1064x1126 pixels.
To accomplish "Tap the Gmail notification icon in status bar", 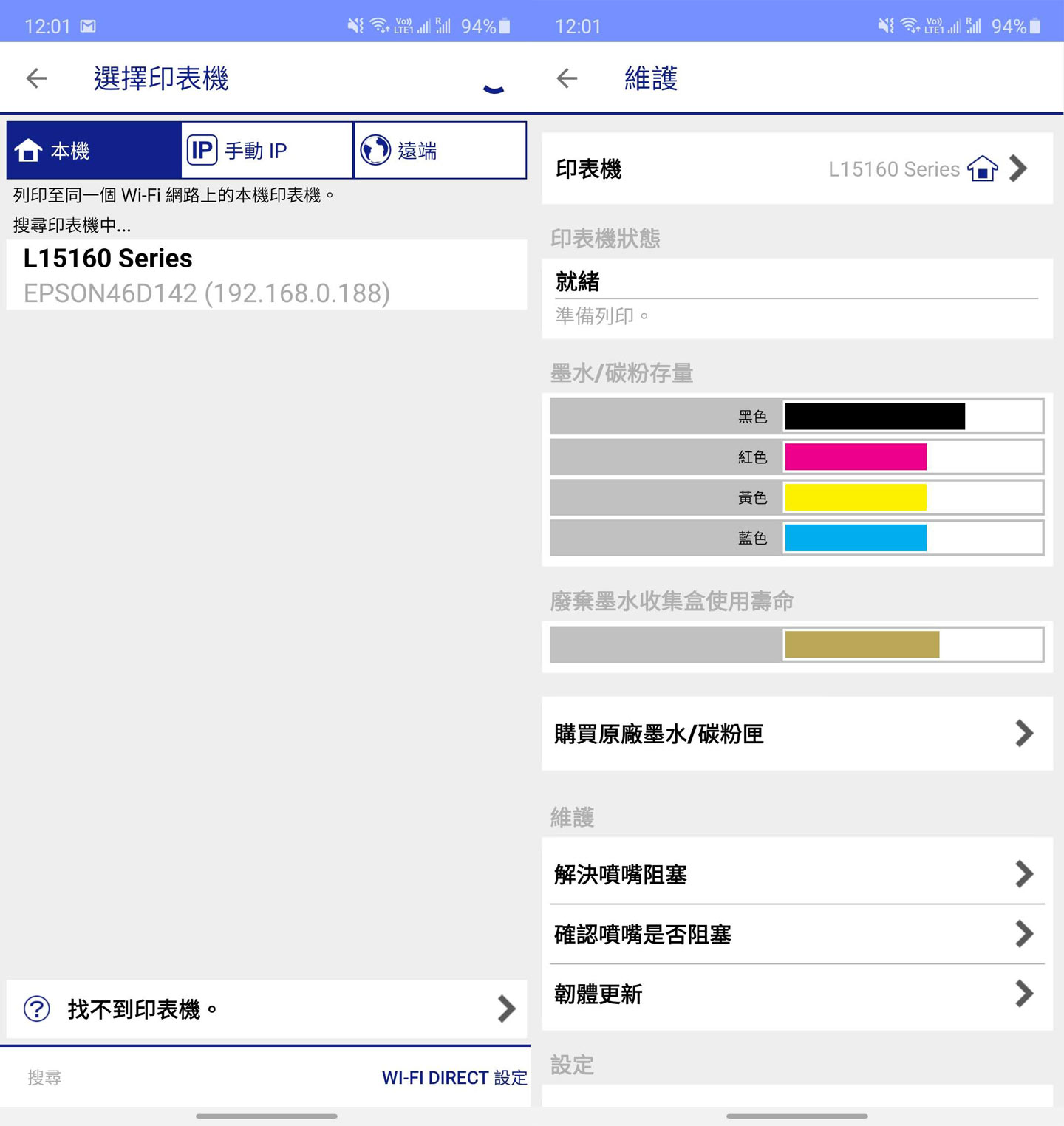I will 86,24.
